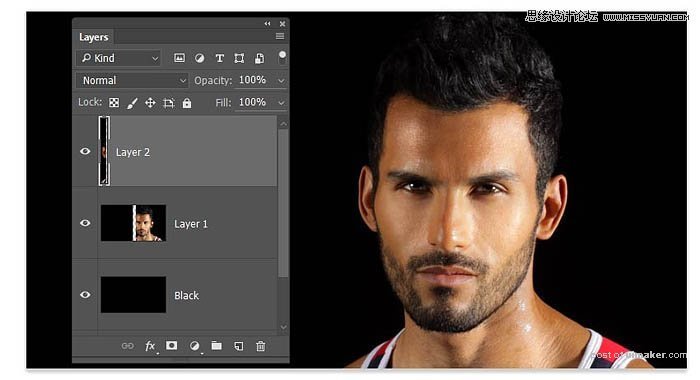Hide Layer 2 visibility eye

[x=85, y=151]
